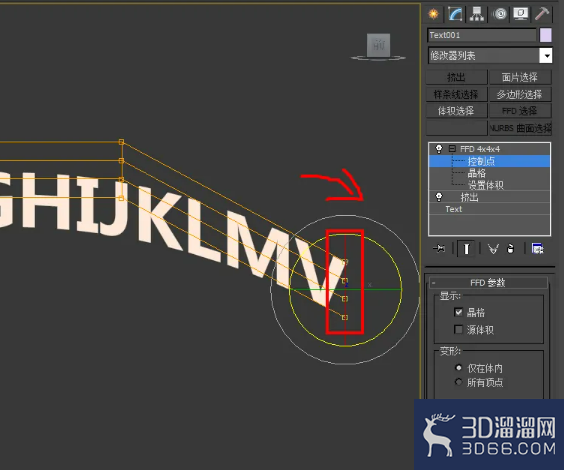This screenshot has width=564, height=470.
Task: Open the Motion command panel tab
Action: coord(499,14)
